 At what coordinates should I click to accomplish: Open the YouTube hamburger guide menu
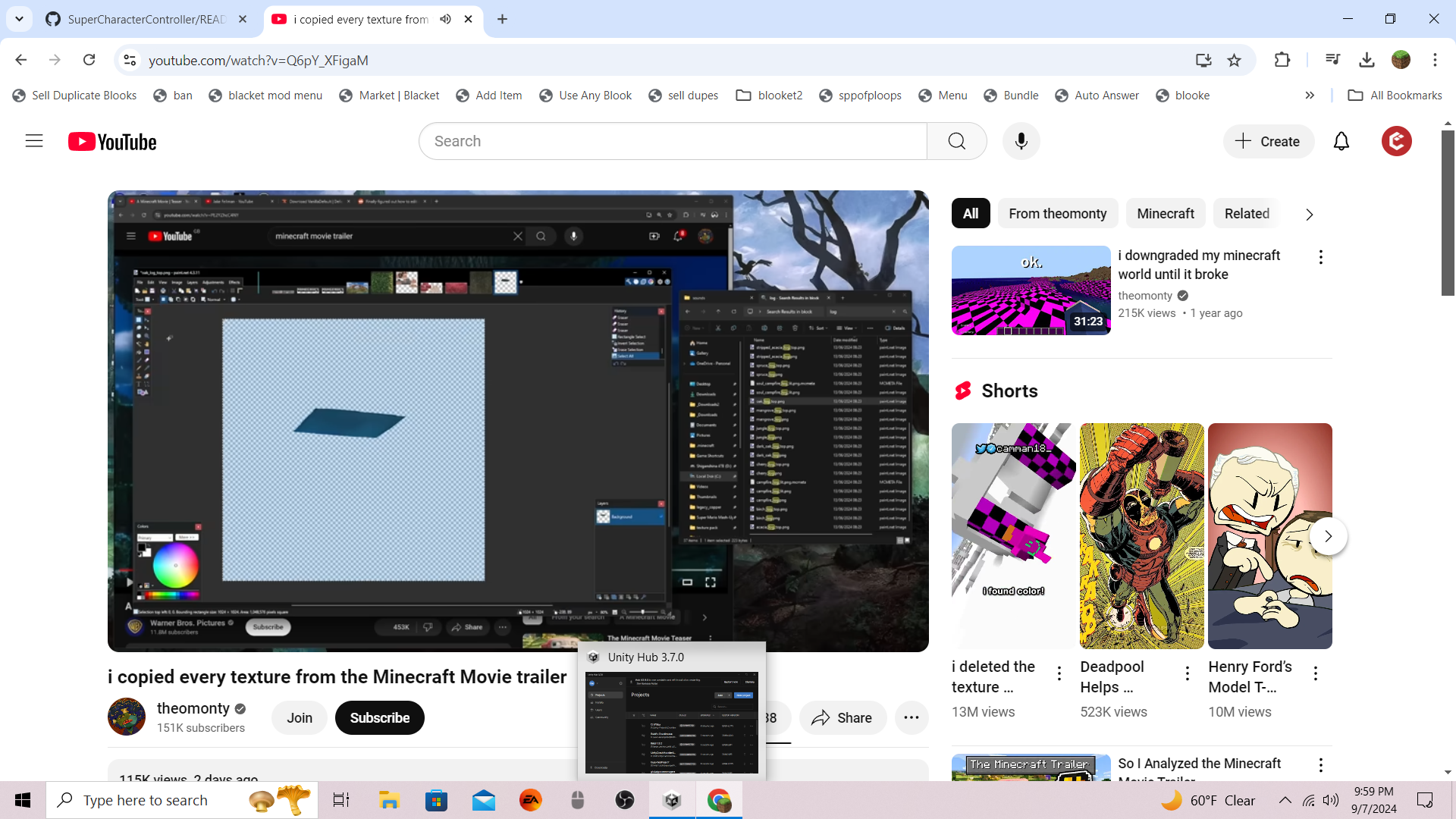click(34, 141)
